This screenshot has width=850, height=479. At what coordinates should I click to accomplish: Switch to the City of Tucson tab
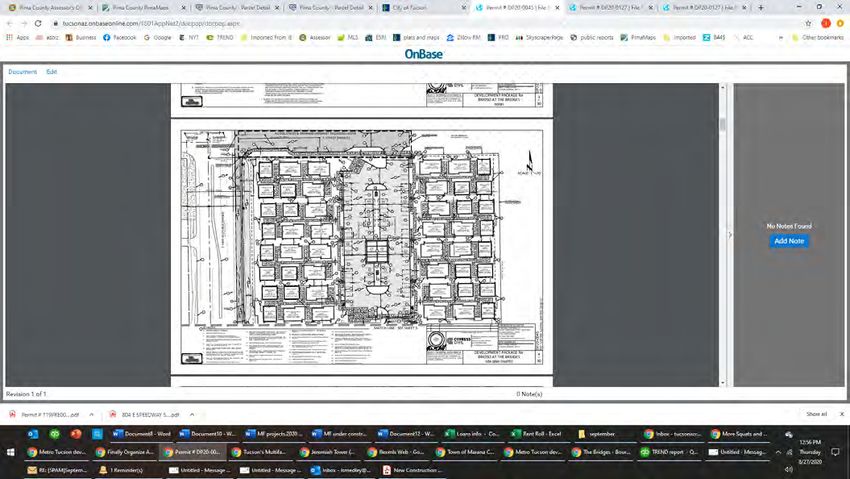(x=423, y=8)
